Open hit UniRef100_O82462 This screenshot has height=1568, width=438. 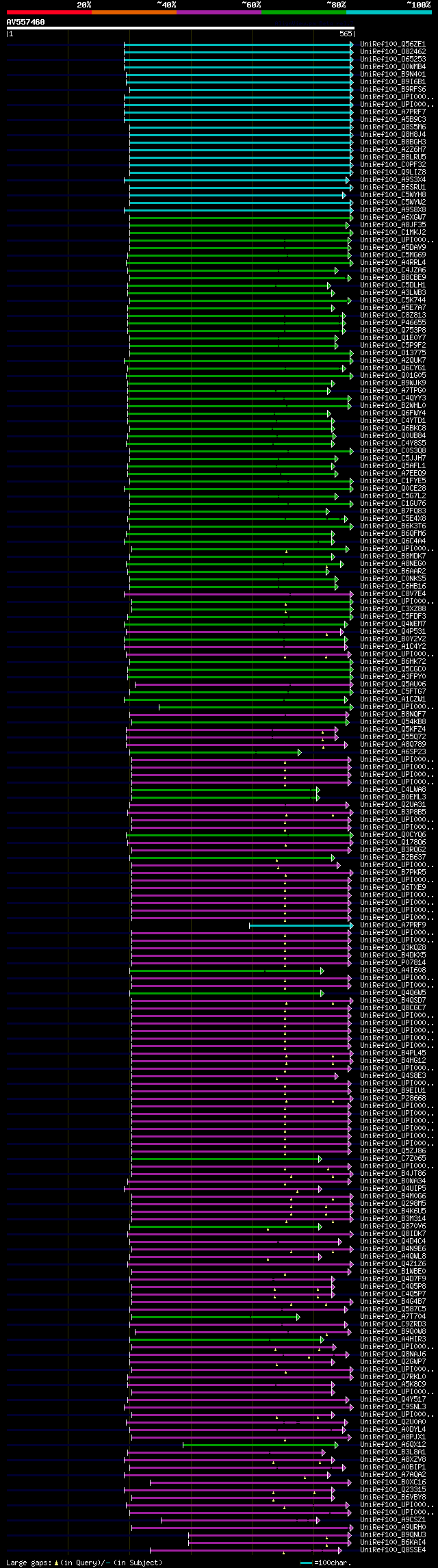click(x=393, y=51)
